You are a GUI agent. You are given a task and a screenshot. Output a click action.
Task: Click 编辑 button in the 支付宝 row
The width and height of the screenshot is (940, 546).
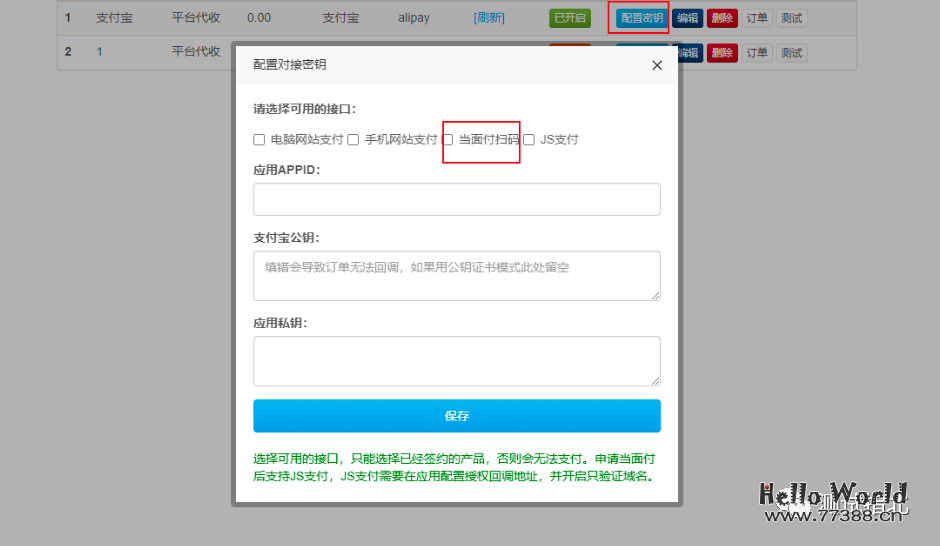[687, 18]
